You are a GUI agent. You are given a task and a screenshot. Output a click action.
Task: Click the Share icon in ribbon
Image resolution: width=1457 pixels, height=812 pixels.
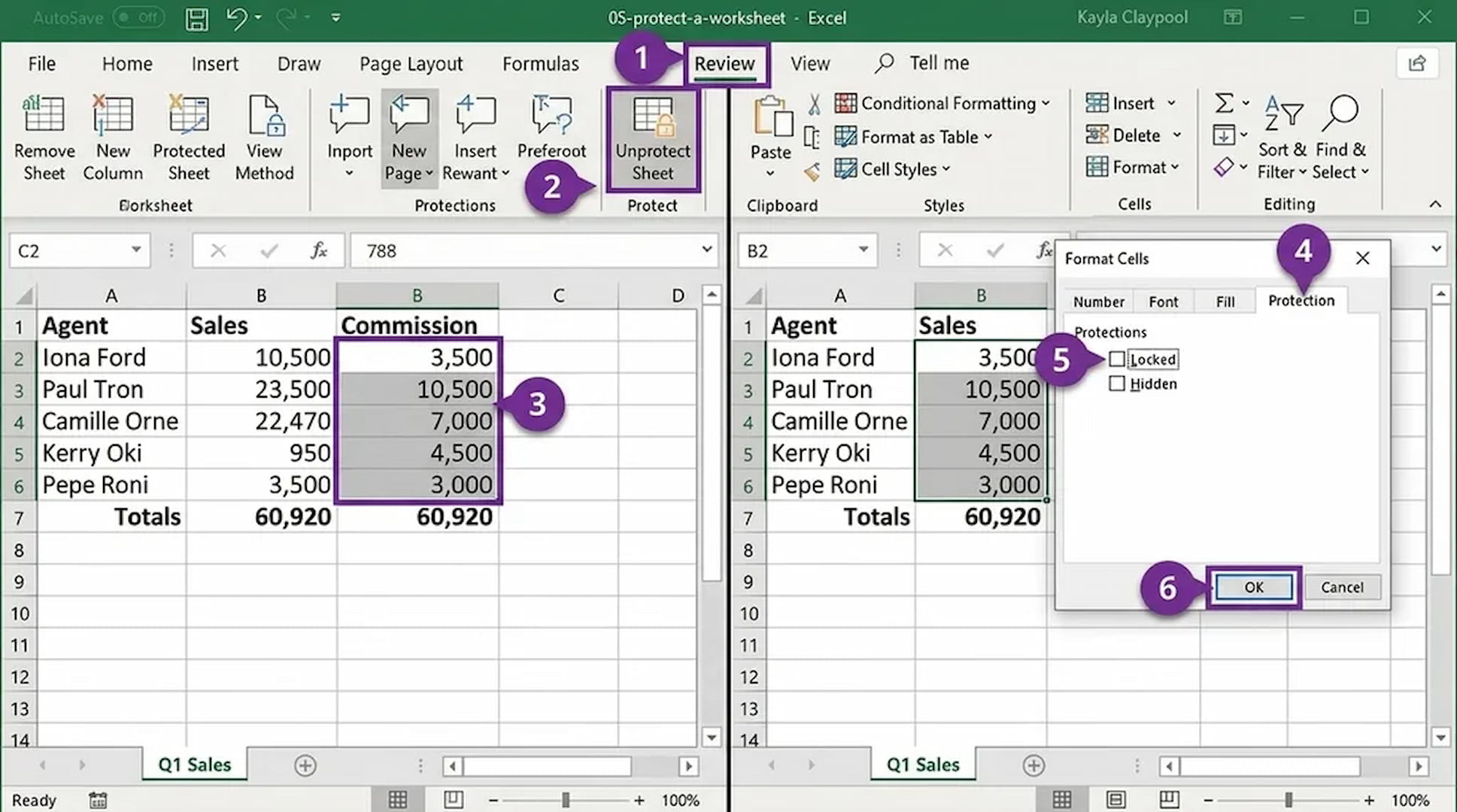pyautogui.click(x=1417, y=63)
